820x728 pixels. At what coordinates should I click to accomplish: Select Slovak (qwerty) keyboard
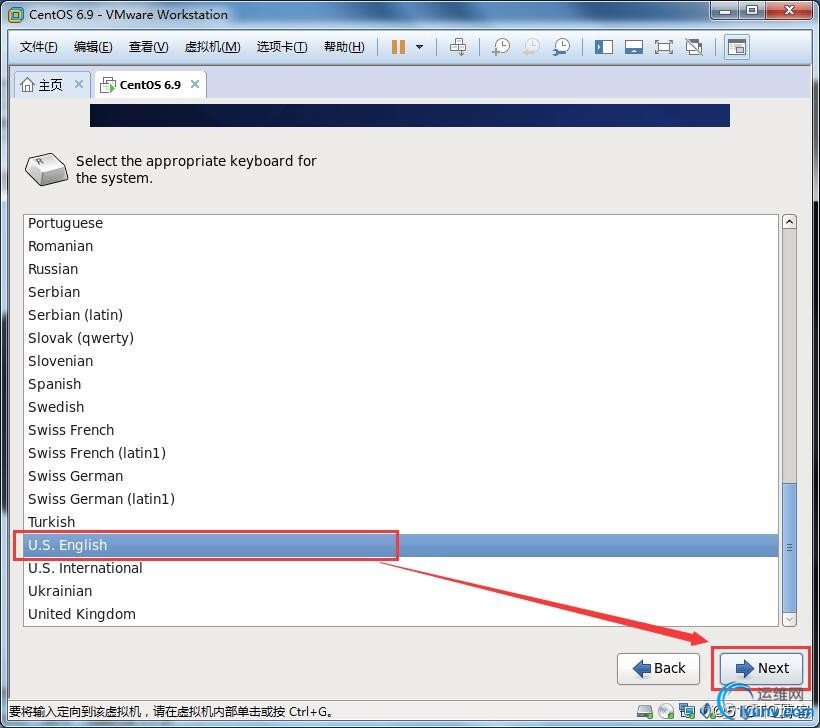click(x=401, y=338)
